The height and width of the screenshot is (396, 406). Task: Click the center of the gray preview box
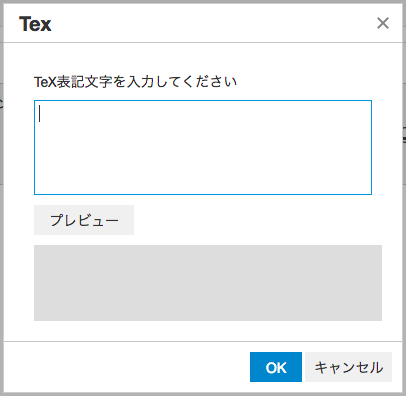click(208, 283)
